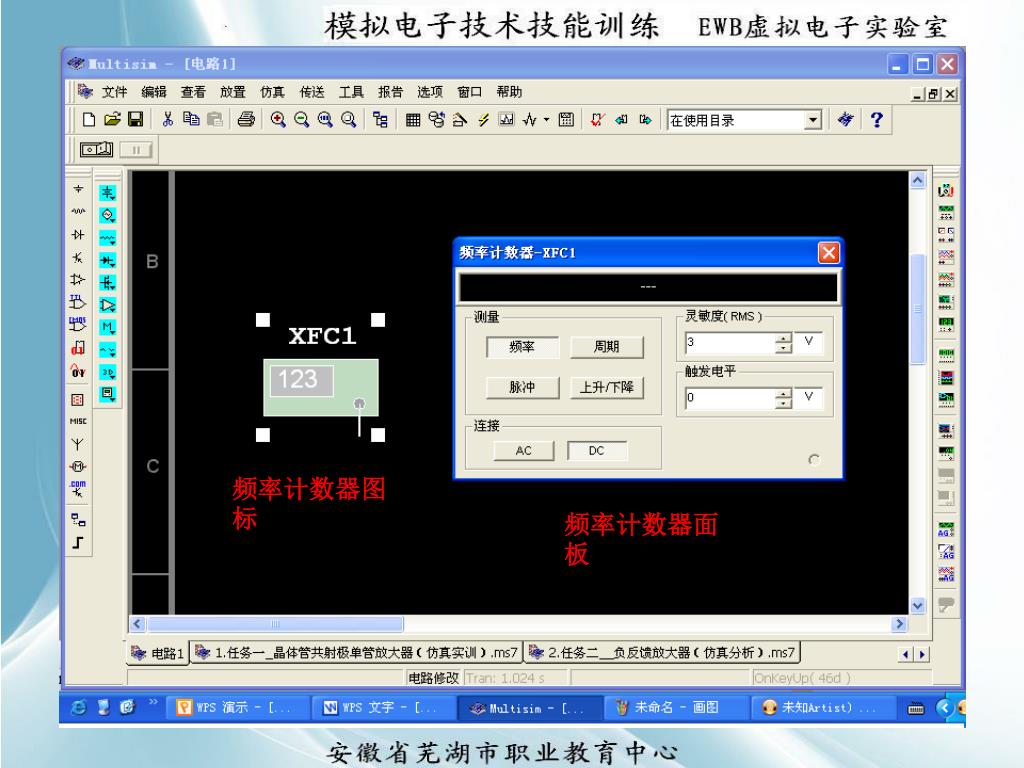
Task: Cut selection with the scissors icon
Action: [168, 120]
